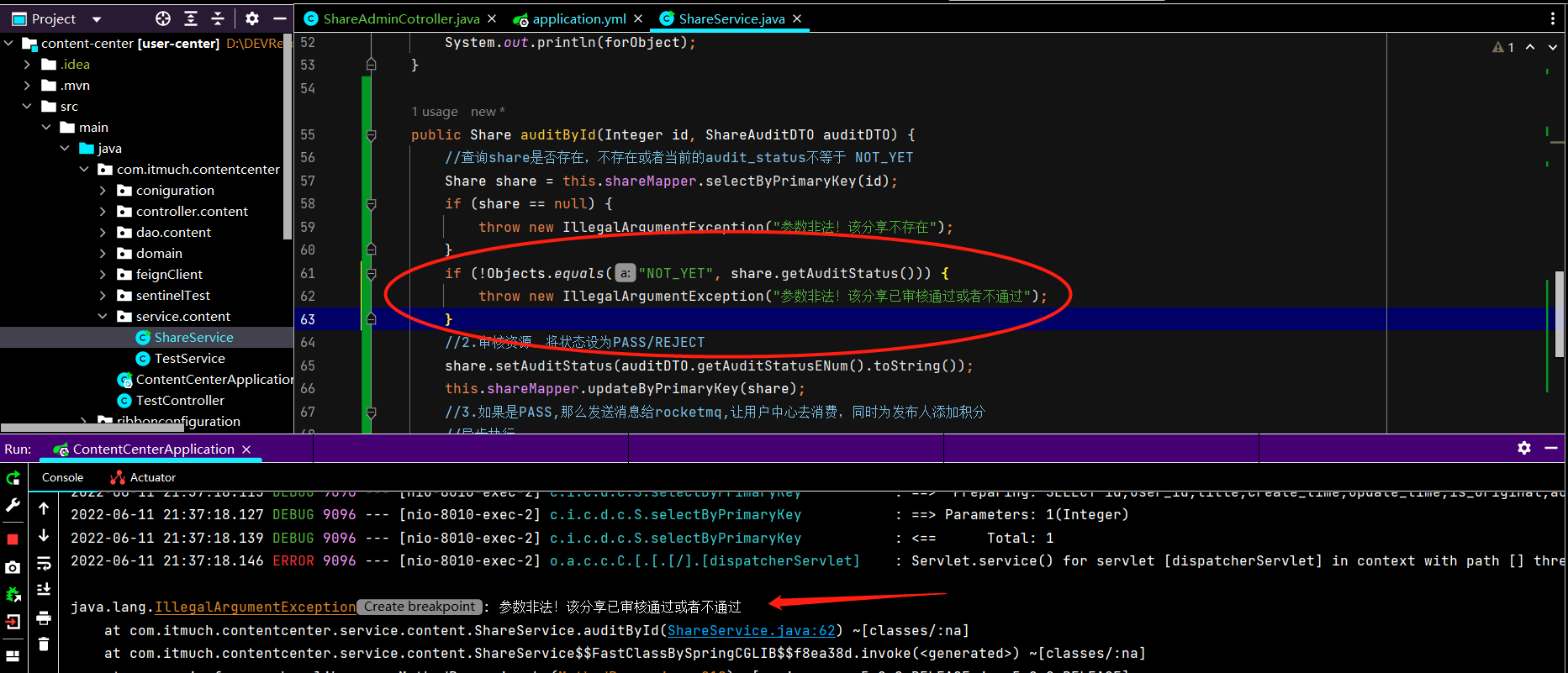Image resolution: width=1568 pixels, height=673 pixels.
Task: Collapse the src folder
Action: (x=28, y=106)
